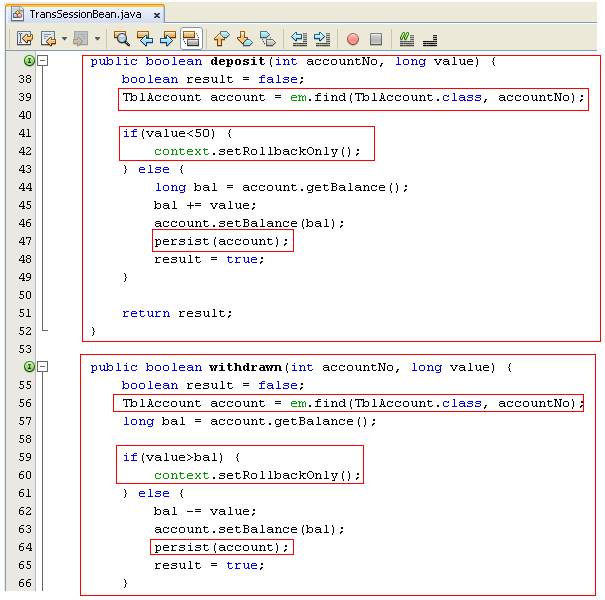
Task: Select the TransSessionBean.java tab
Action: click(x=85, y=14)
